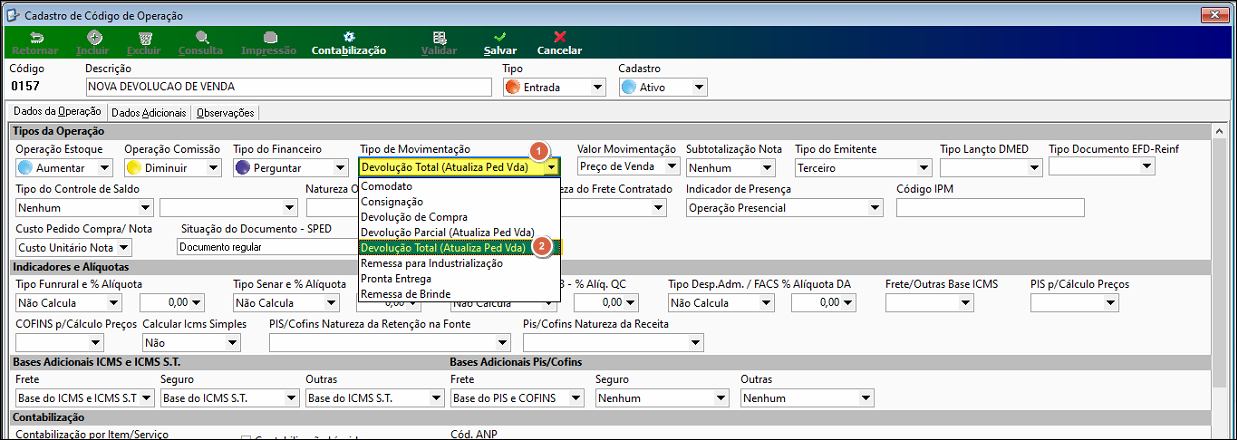Click the Retornar toolbar icon

tap(36, 37)
